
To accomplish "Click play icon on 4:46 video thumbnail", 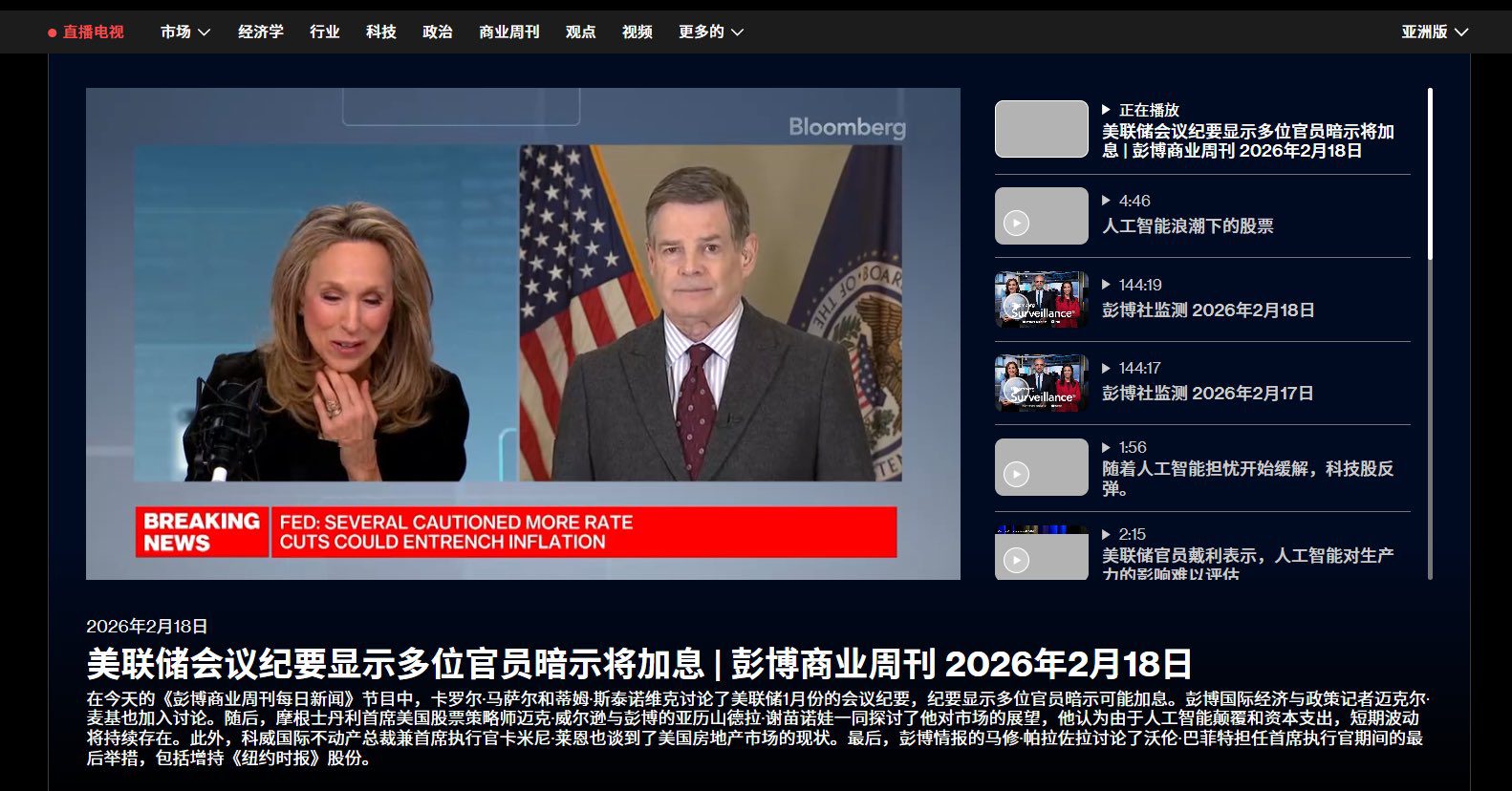I will (x=1016, y=224).
